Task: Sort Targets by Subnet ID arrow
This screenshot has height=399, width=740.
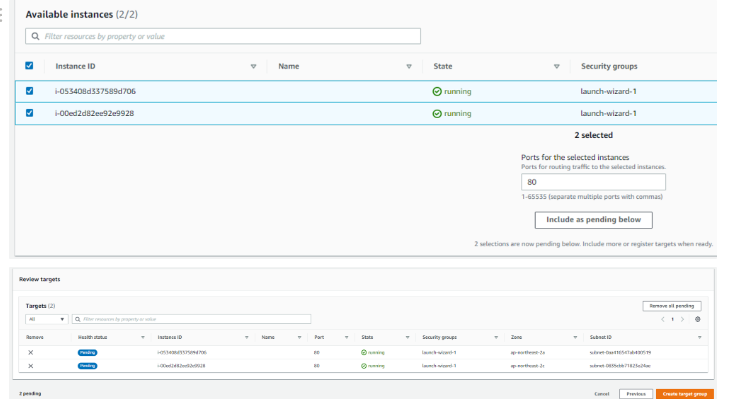Action: pyautogui.click(x=699, y=338)
